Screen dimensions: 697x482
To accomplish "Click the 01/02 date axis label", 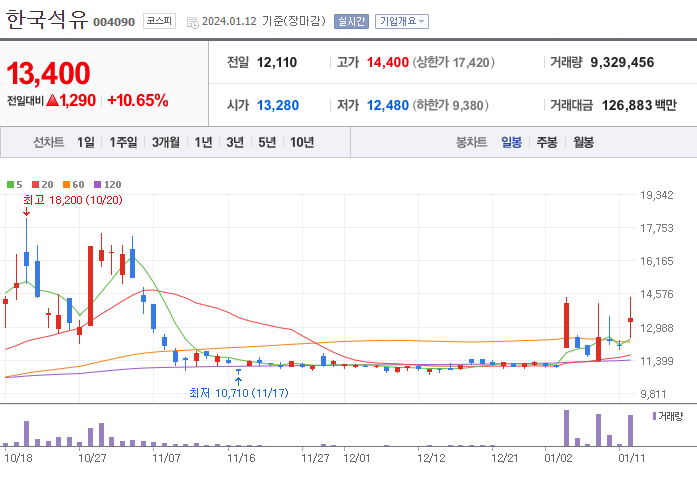I will 558,458.
